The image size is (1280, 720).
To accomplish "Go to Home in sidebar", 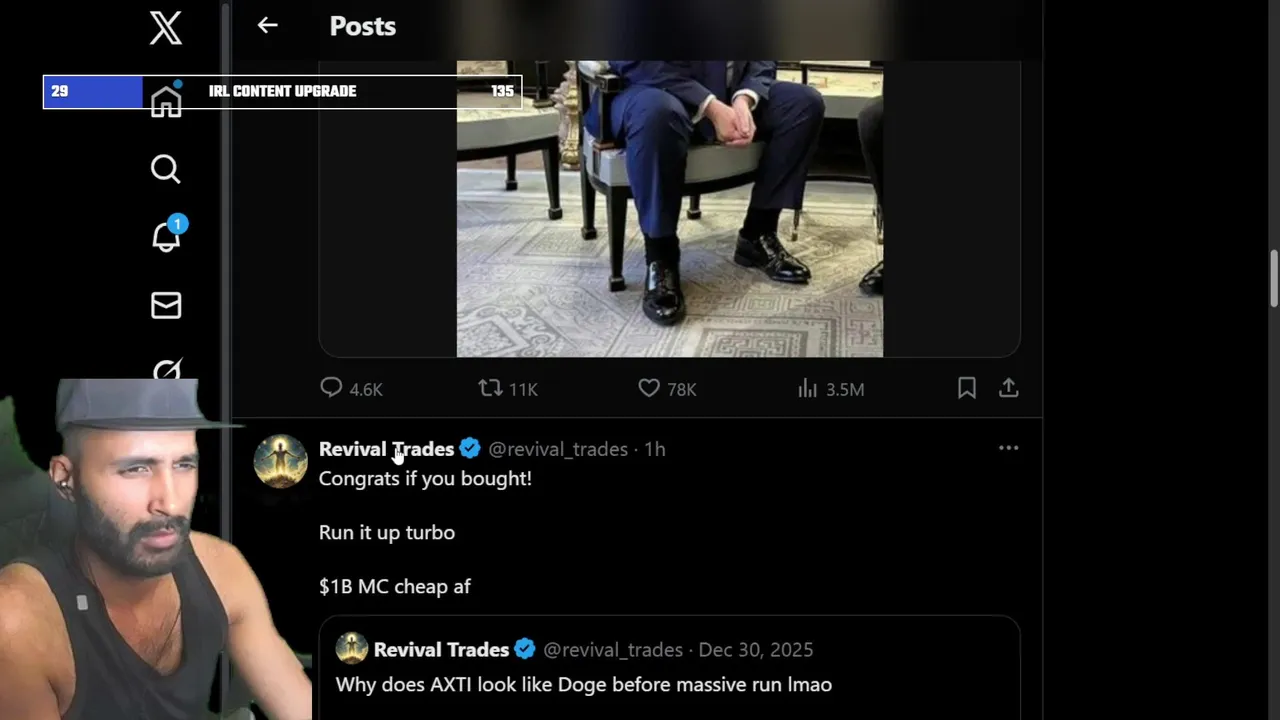I will pyautogui.click(x=166, y=101).
